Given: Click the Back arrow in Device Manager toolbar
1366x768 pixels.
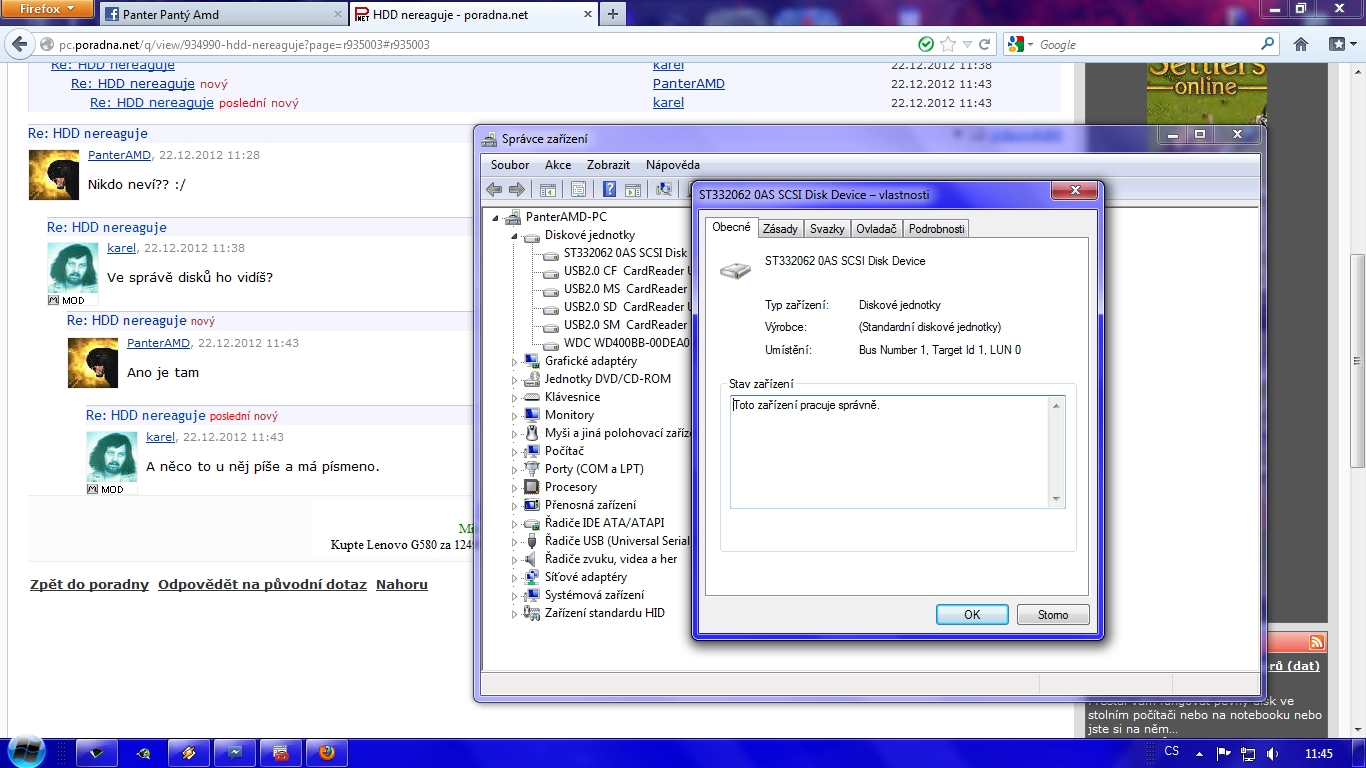Looking at the screenshot, I should (x=494, y=190).
